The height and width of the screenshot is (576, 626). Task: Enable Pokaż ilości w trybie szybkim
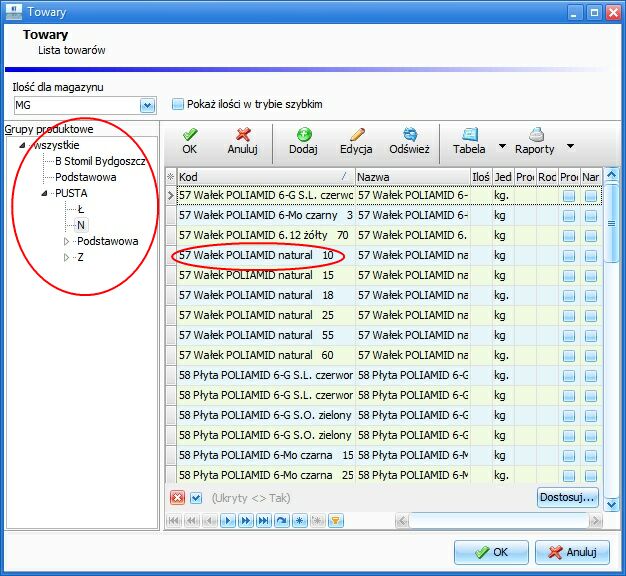click(178, 104)
